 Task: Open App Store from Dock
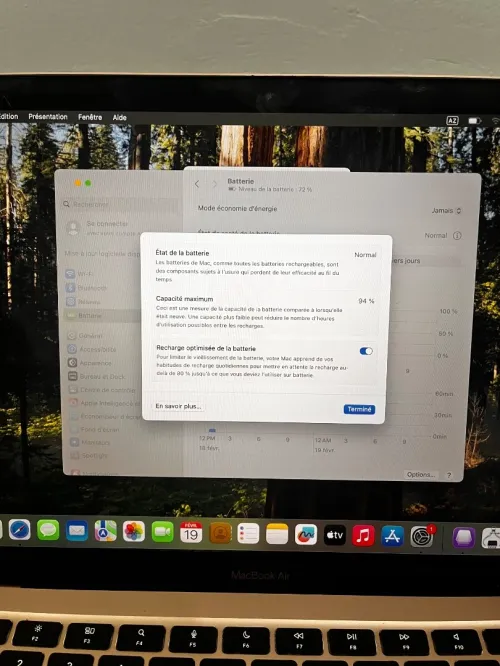392,536
